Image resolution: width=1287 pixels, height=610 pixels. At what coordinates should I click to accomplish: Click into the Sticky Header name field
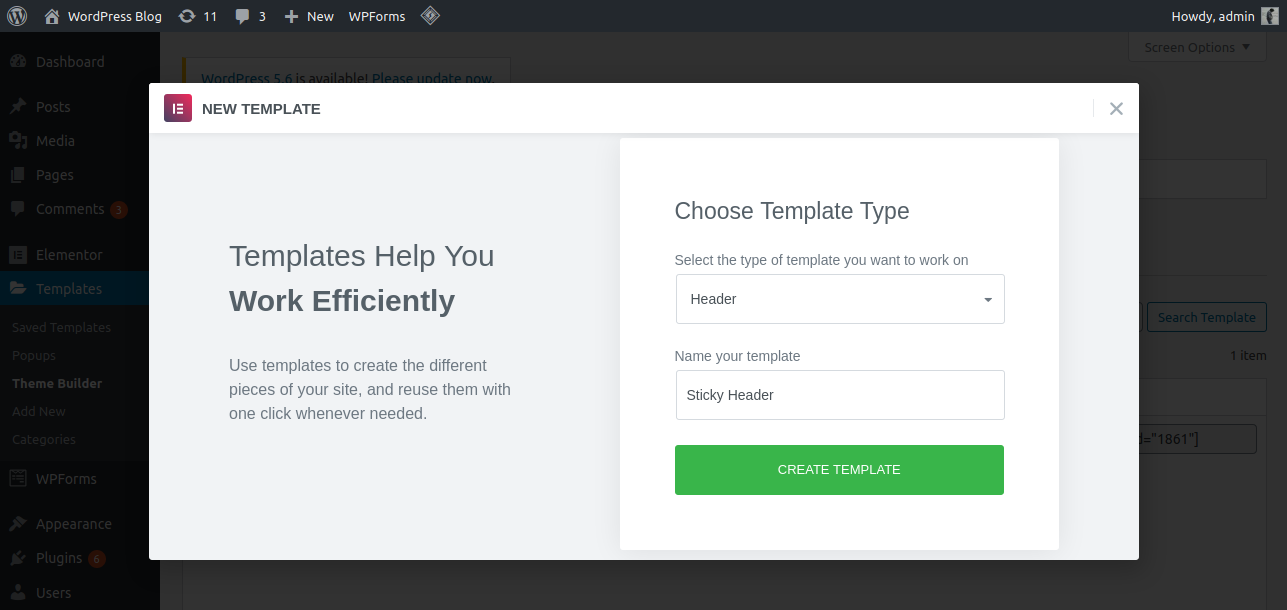pyautogui.click(x=839, y=395)
